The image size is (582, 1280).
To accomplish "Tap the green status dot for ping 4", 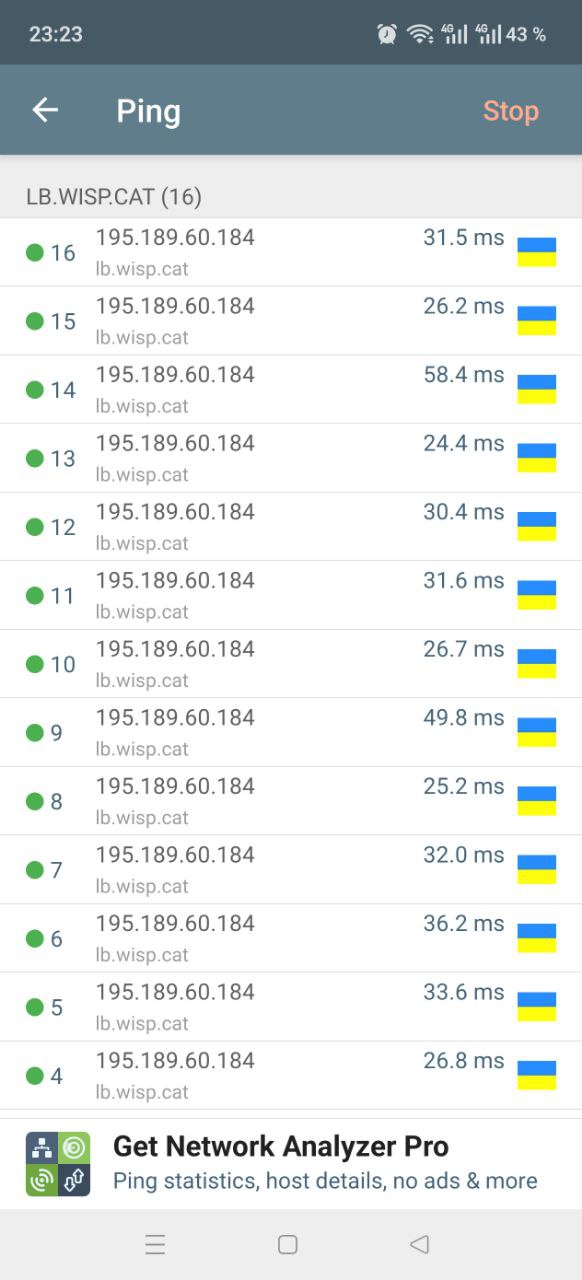I will click(x=35, y=1076).
